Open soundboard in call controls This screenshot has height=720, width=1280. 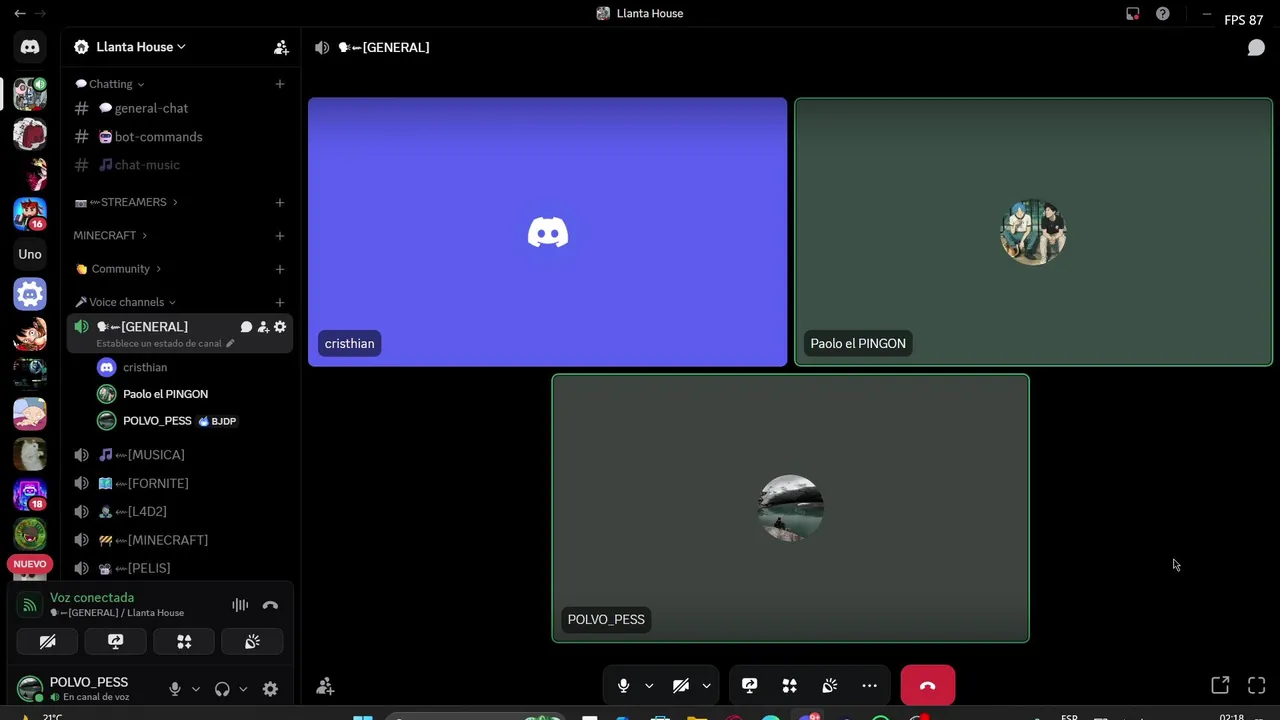(x=830, y=686)
